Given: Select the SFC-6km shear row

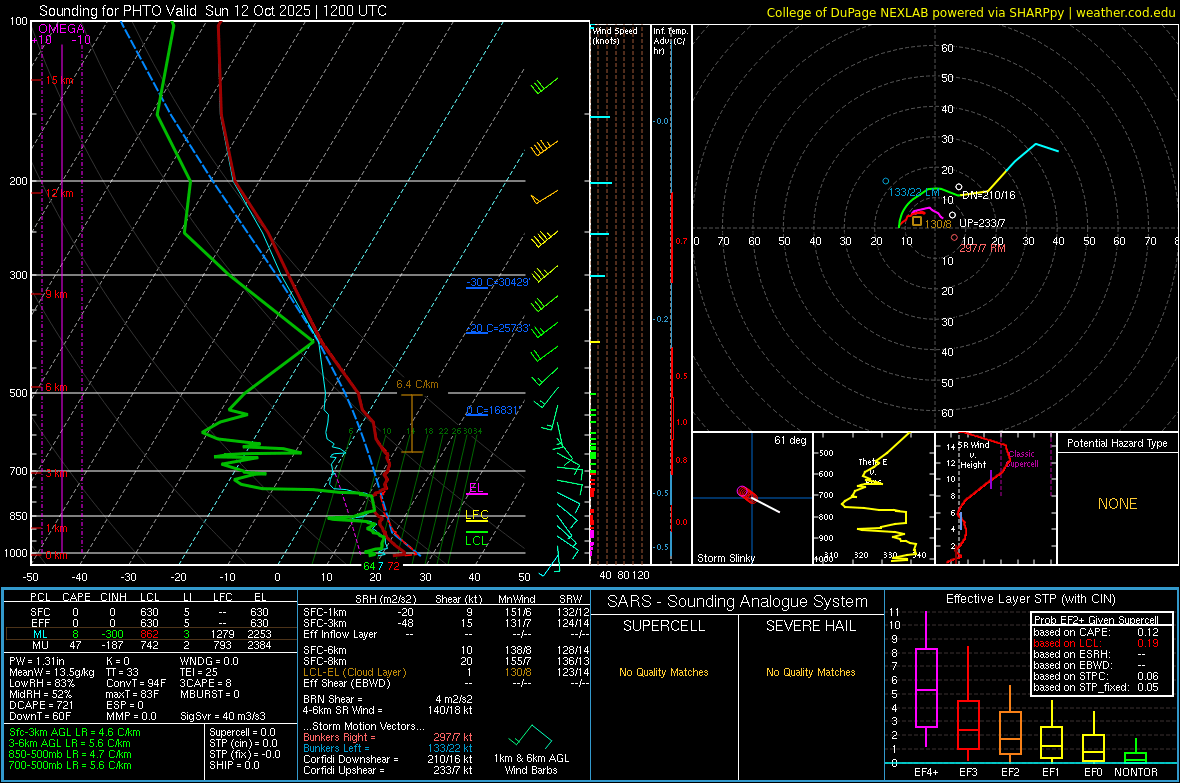Looking at the screenshot, I should tap(446, 650).
